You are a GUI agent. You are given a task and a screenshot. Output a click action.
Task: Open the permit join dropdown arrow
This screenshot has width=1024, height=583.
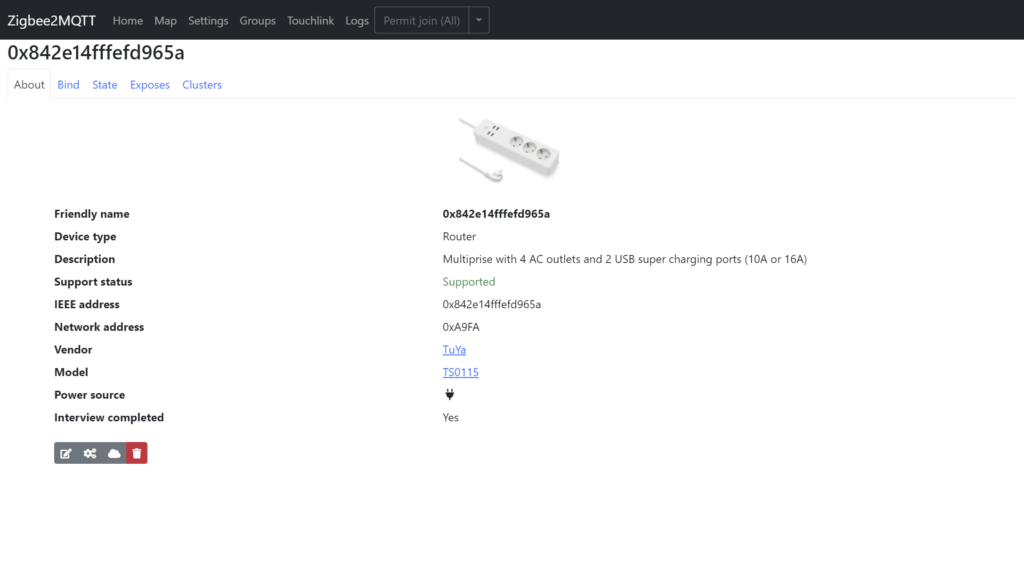click(478, 19)
